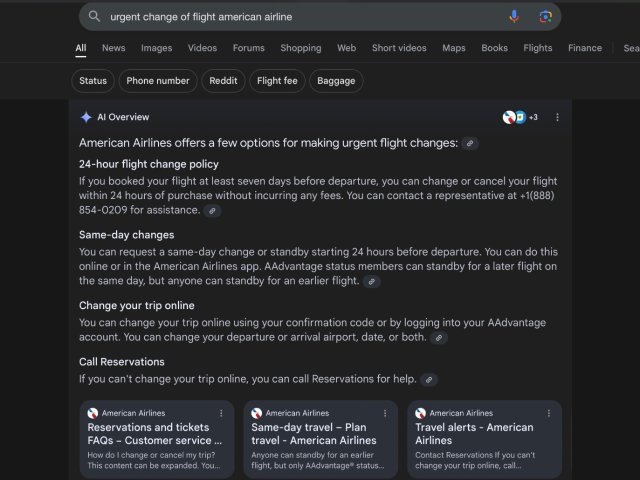640x480 pixels.
Task: Click the link icon beside the AI Overview intro sentence
Action: pyautogui.click(x=470, y=143)
